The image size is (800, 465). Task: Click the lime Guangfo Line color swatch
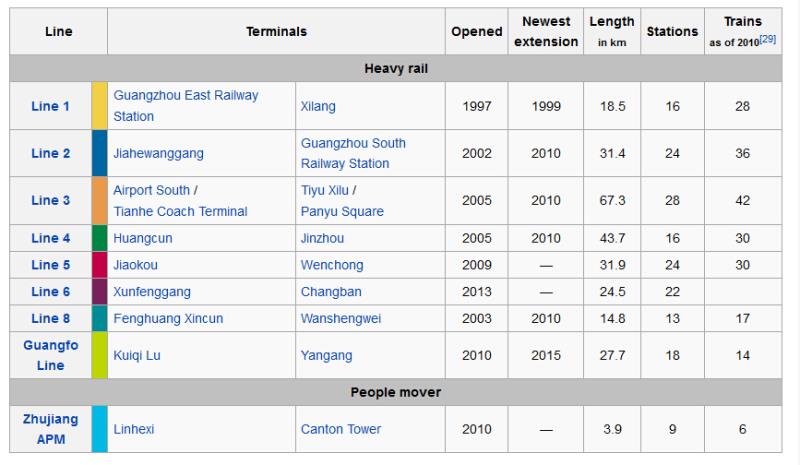coord(99,355)
